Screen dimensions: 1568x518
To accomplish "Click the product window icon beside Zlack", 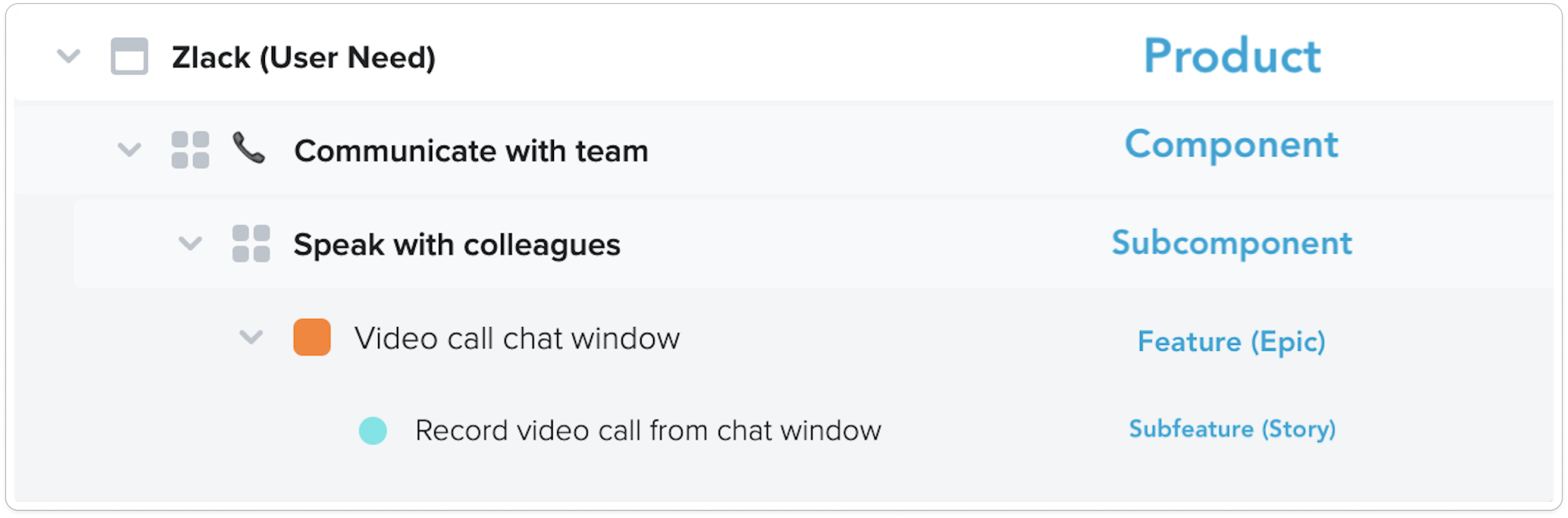I will (129, 57).
